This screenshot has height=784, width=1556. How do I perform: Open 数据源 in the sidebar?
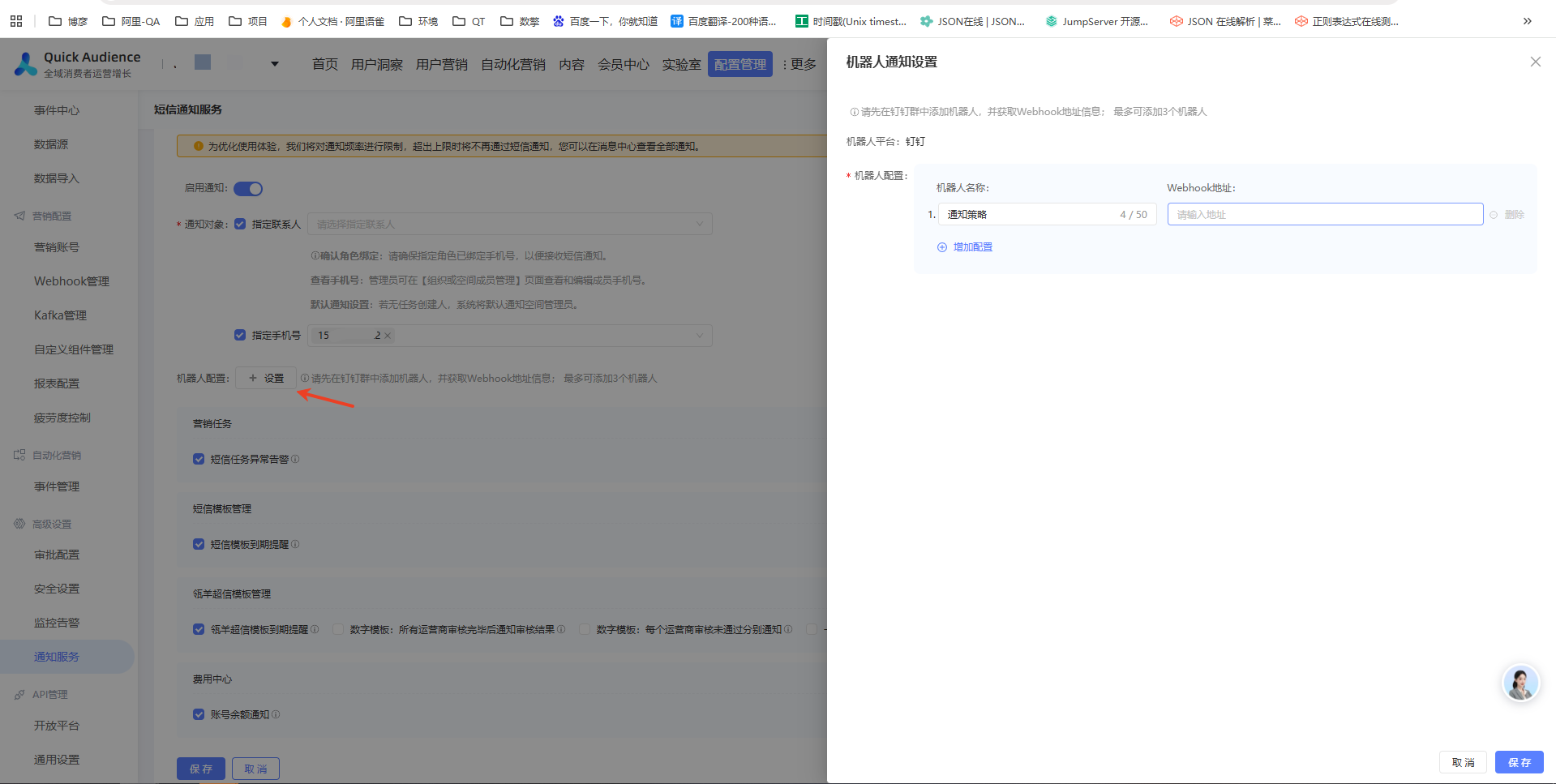pos(51,144)
